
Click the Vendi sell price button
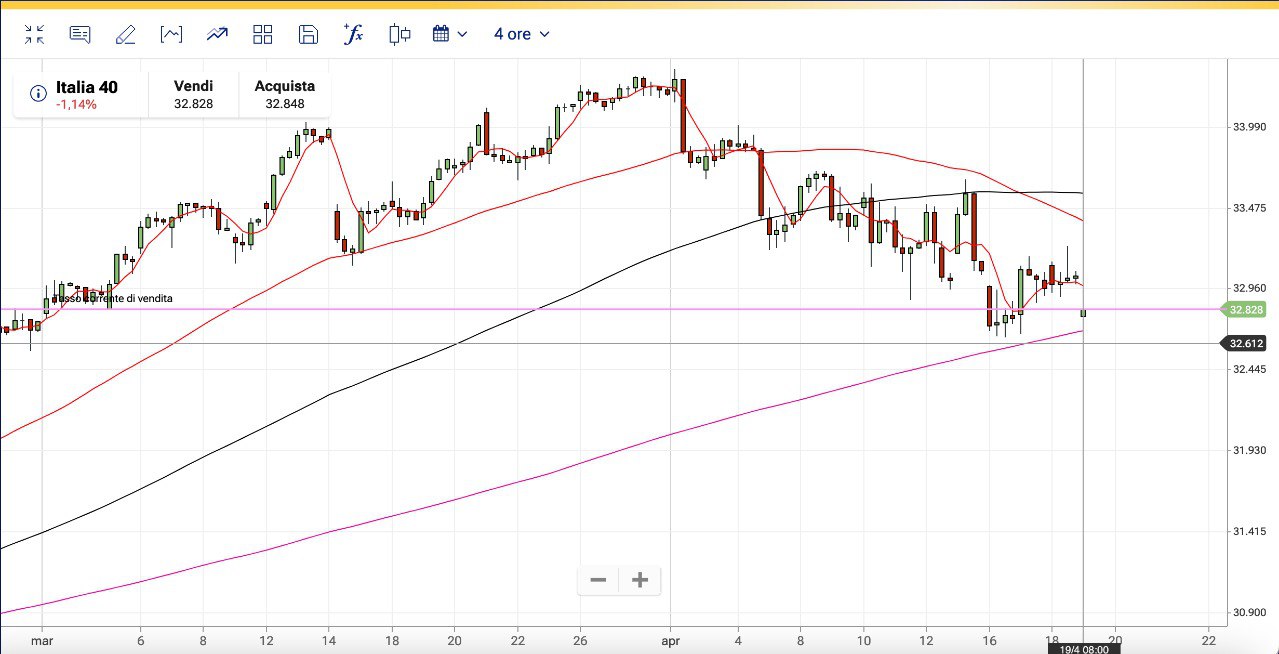(193, 94)
